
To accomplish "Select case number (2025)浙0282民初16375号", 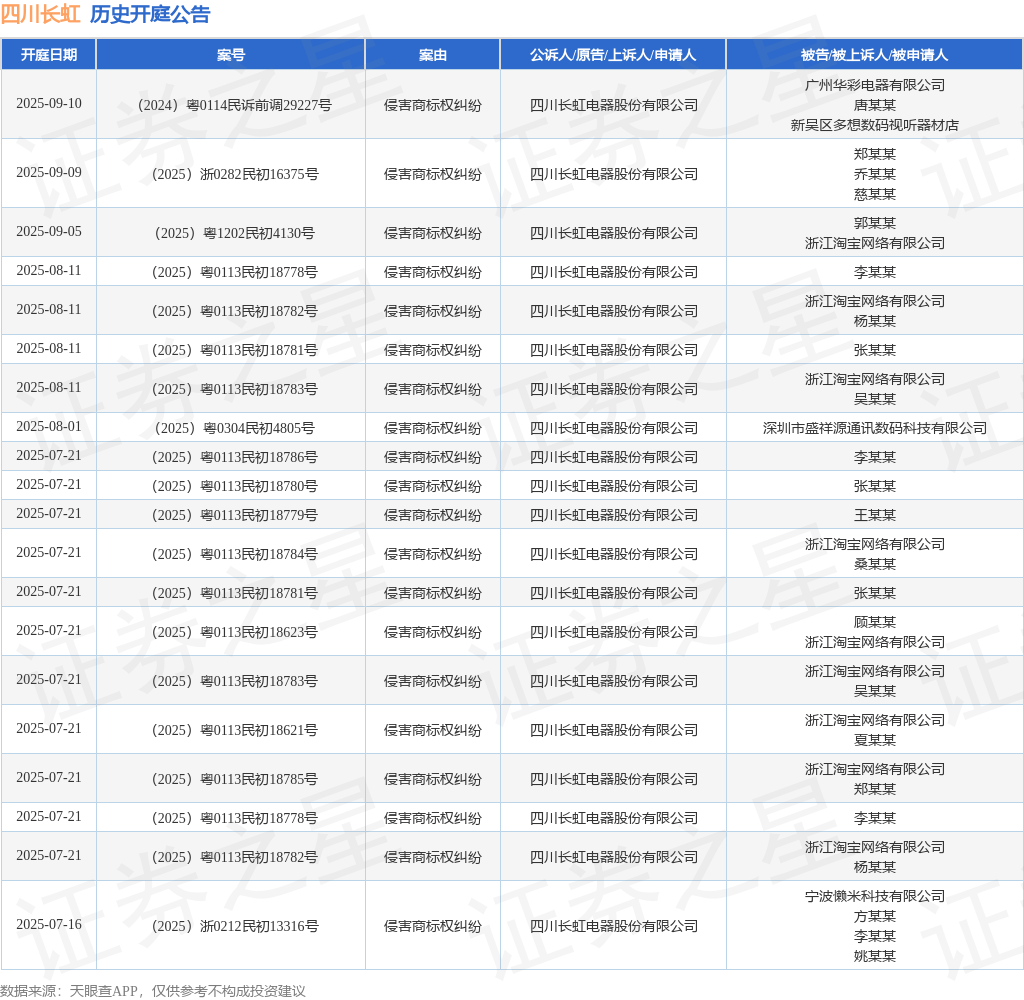I will point(234,174).
